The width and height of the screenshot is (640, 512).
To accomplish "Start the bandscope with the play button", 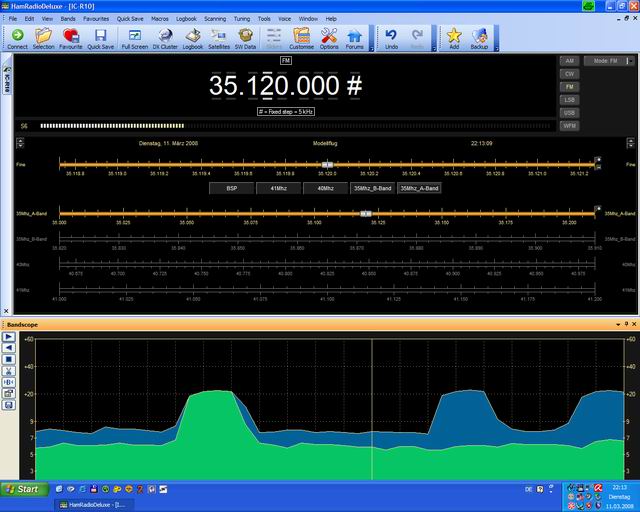I will click(x=8, y=337).
